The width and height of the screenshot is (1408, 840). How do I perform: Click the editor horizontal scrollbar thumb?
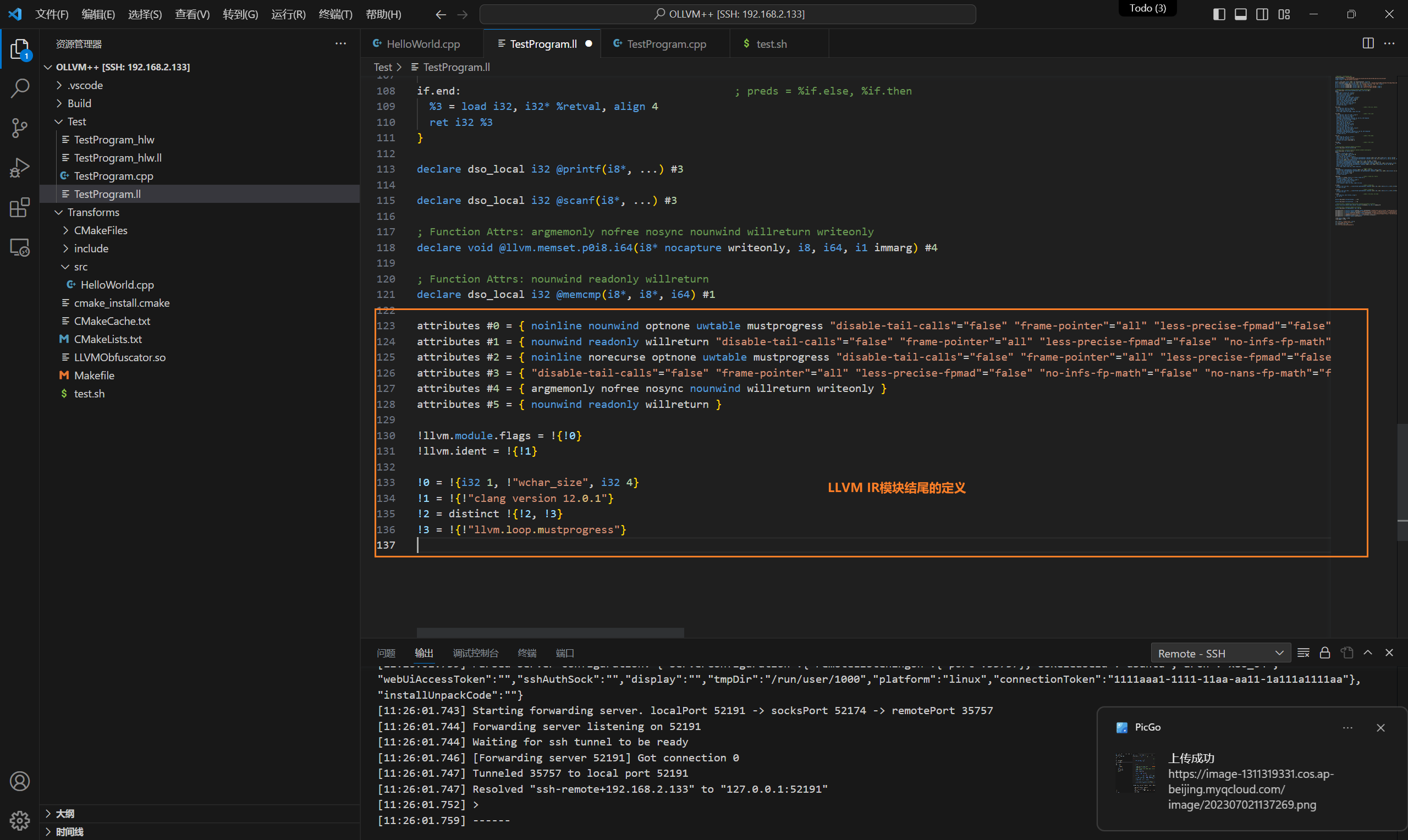(x=551, y=632)
